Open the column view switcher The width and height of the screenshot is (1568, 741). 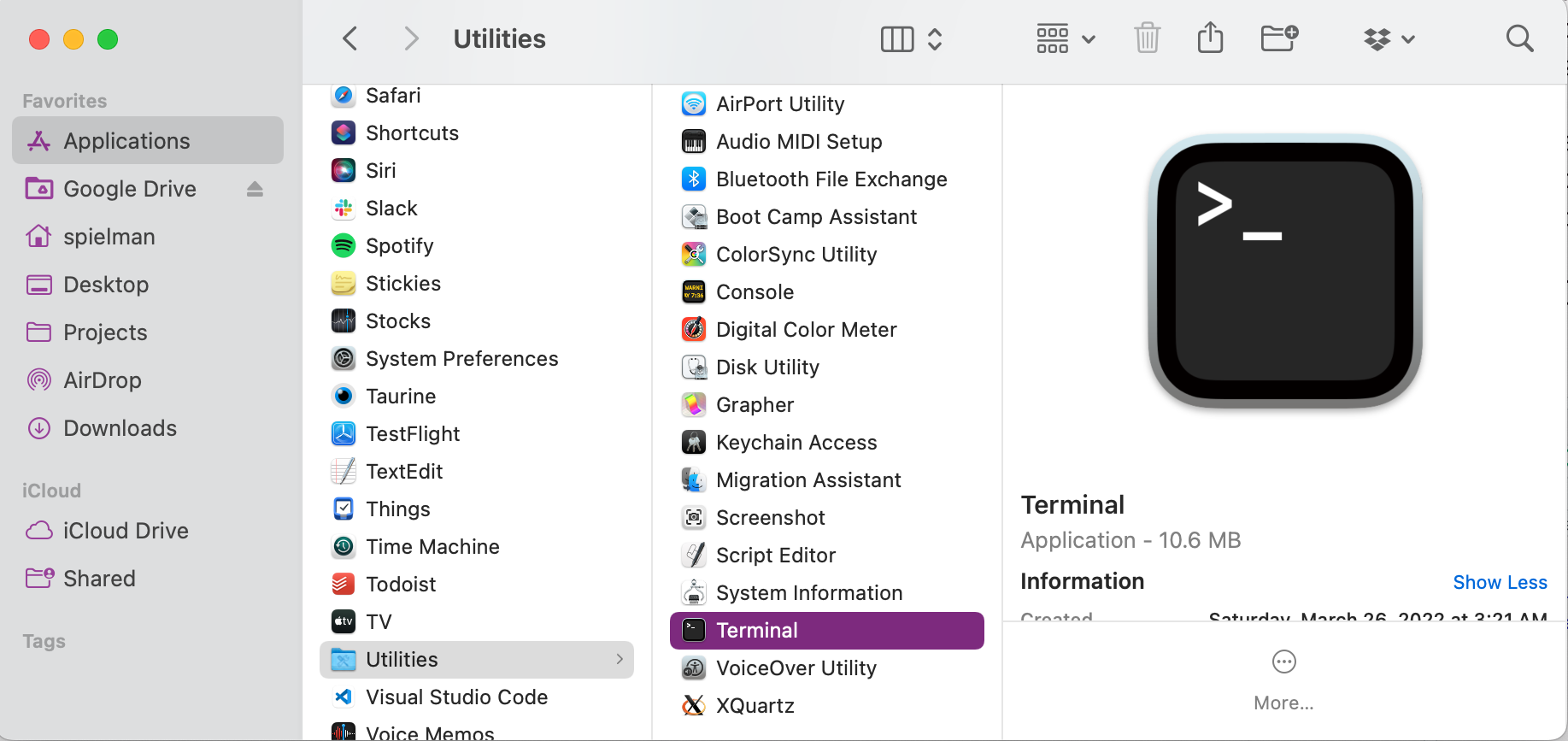pos(911,38)
